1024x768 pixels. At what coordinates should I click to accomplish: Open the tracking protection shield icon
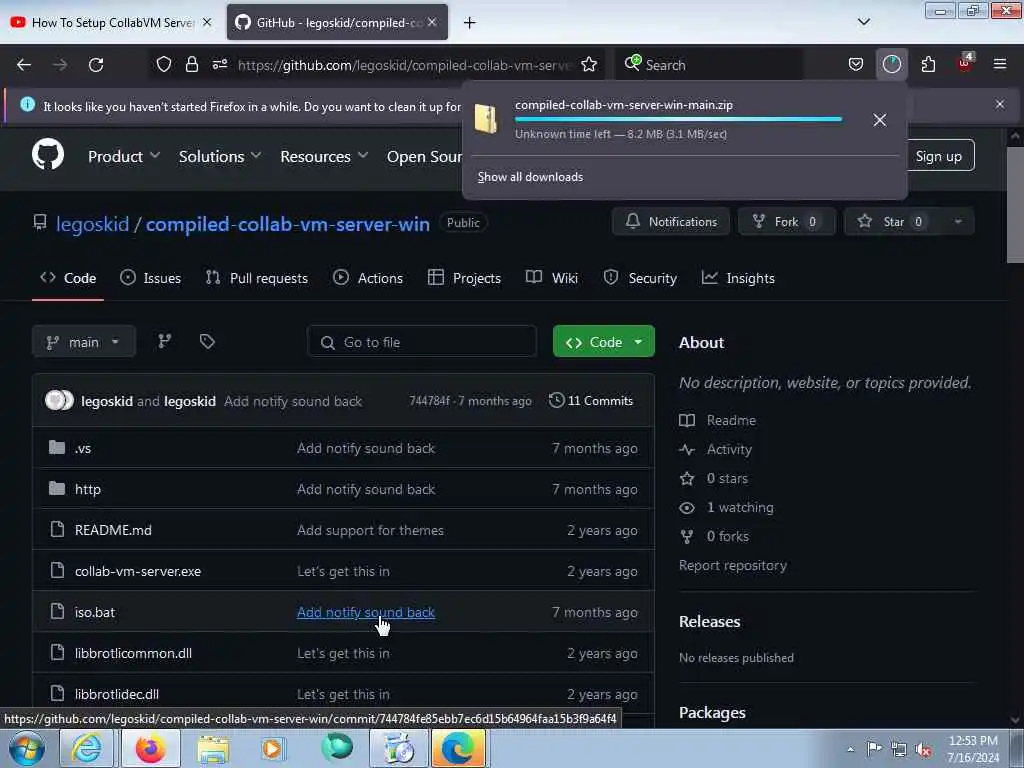(164, 64)
